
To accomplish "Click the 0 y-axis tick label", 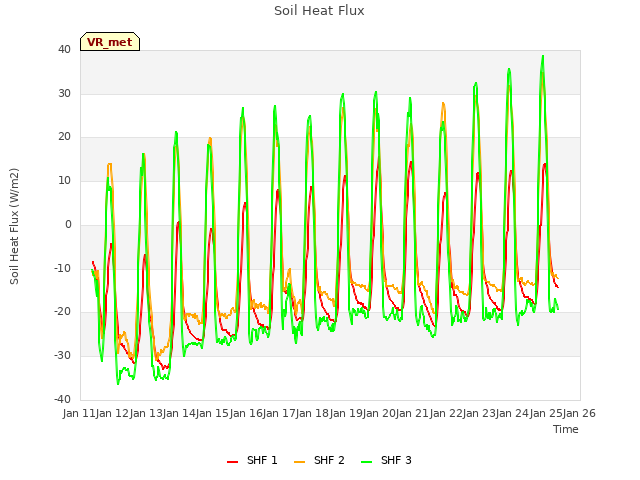I will click(68, 224).
